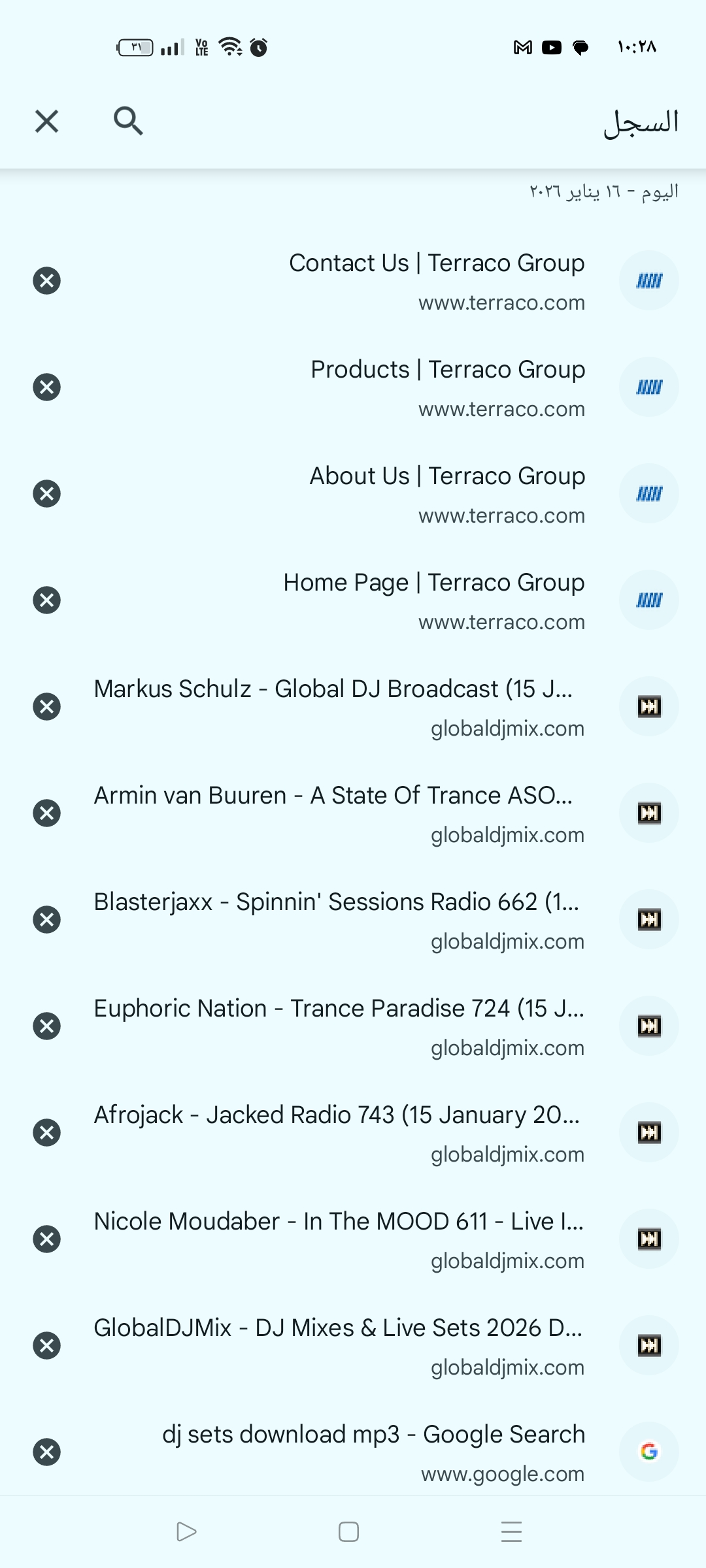
Task: Tap the Android back triangle button
Action: [x=186, y=1531]
